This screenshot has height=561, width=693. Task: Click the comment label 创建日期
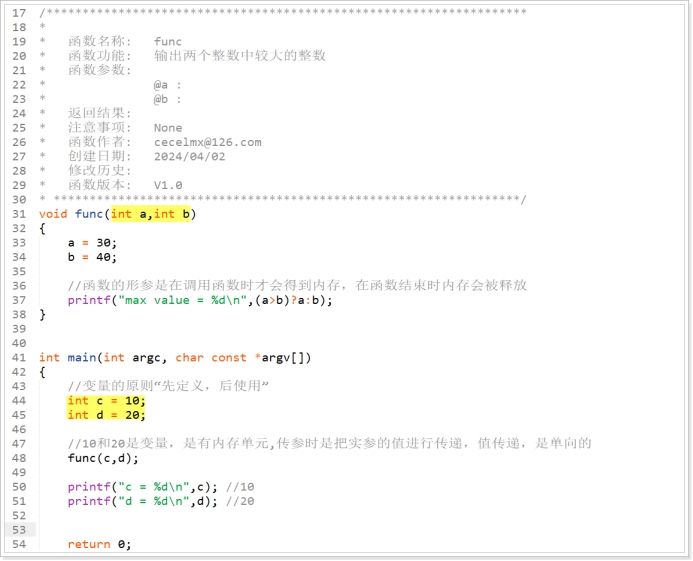pos(99,156)
